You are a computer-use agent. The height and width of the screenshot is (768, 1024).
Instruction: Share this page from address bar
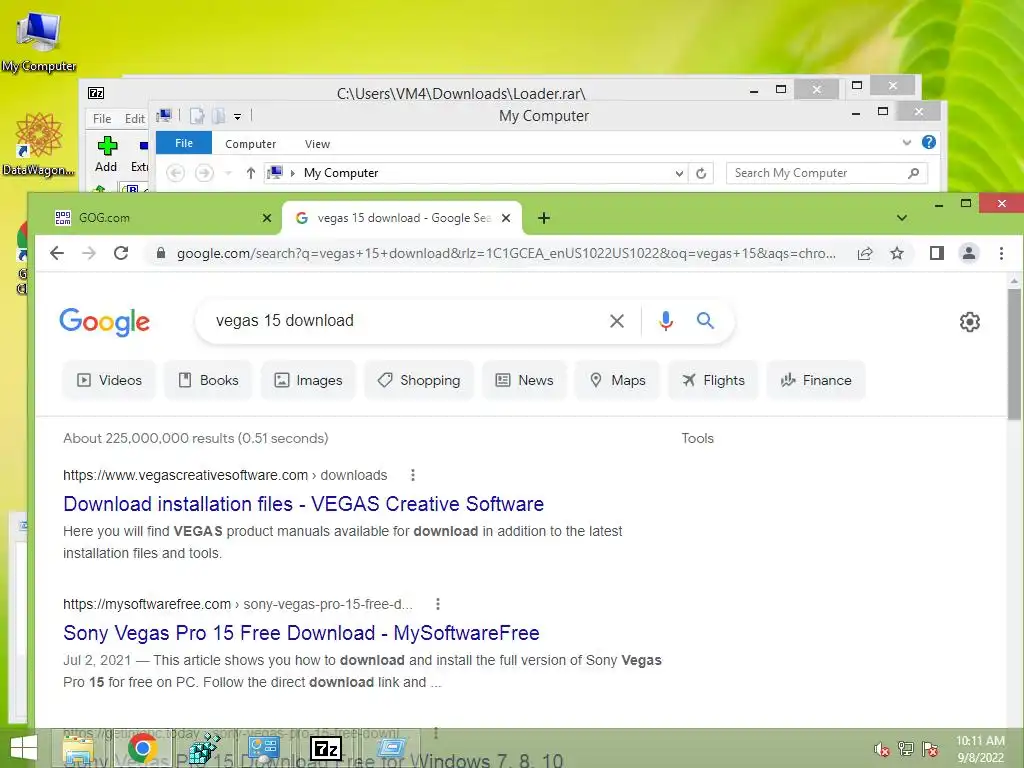pyautogui.click(x=865, y=253)
